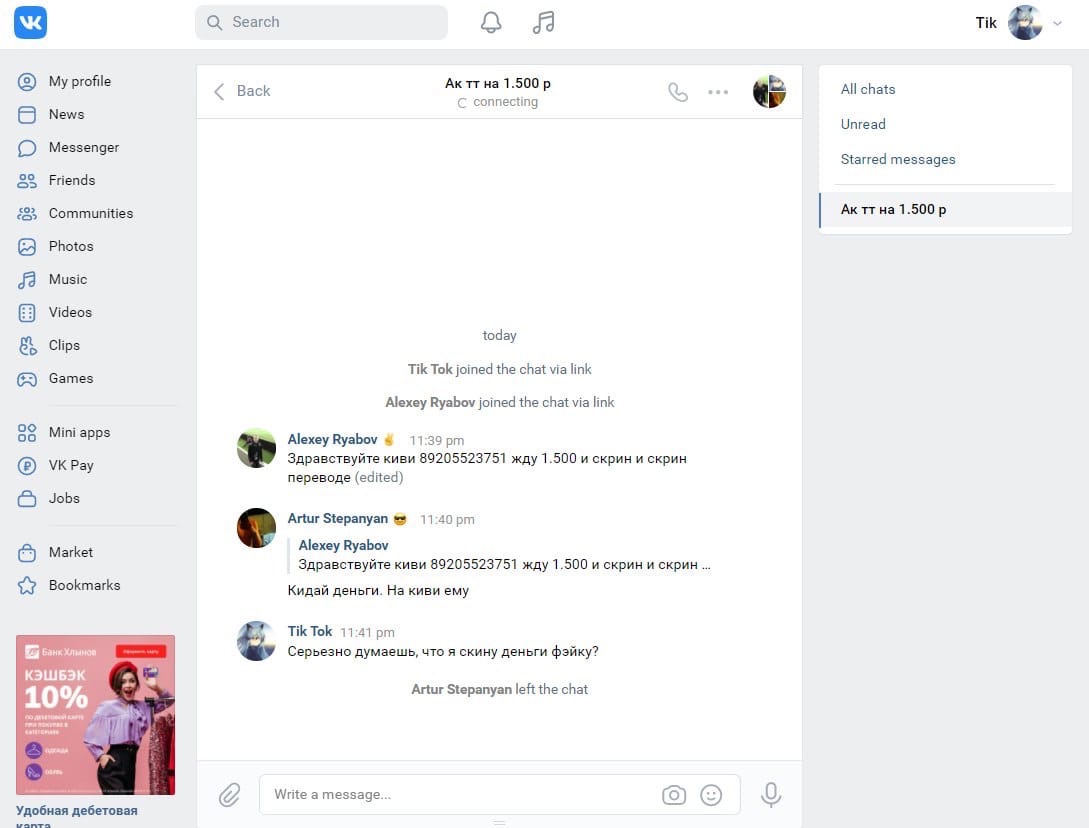Start a call with phone icon
Screen dimensions: 1089x828
coord(678,92)
